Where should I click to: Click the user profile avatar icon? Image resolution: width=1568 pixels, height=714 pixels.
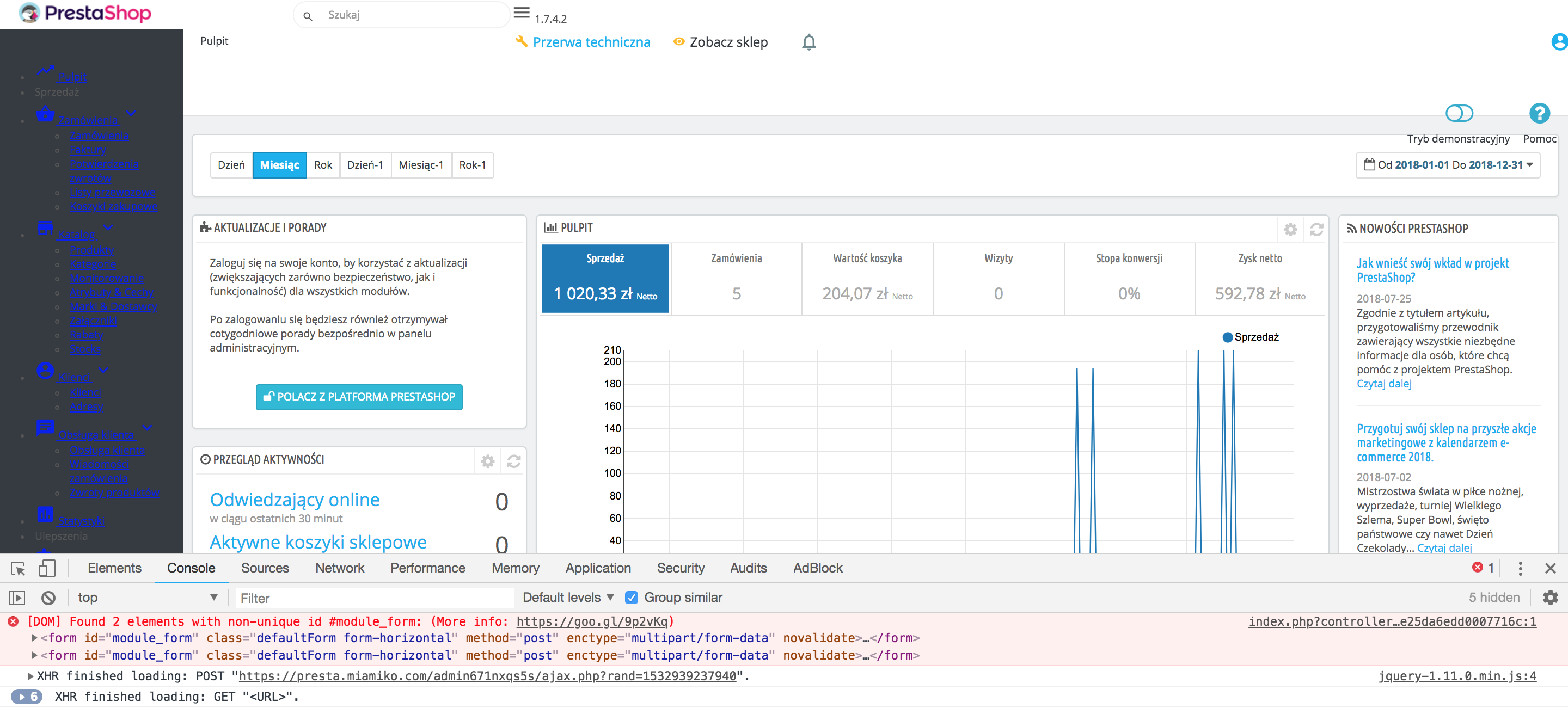1559,42
